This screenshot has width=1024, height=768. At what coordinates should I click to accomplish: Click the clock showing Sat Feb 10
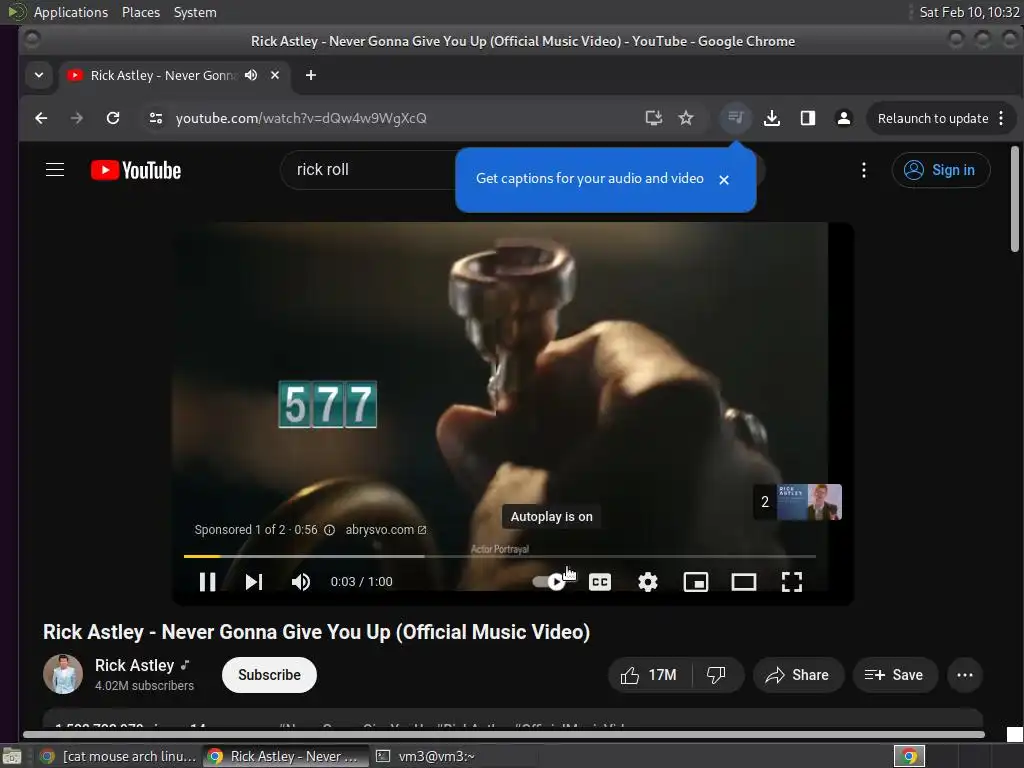(x=969, y=12)
